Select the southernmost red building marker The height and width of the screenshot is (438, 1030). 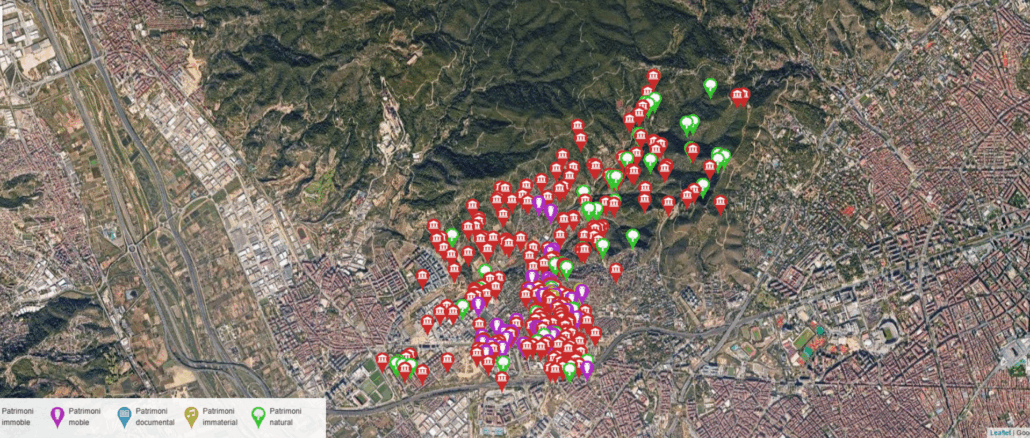click(502, 379)
